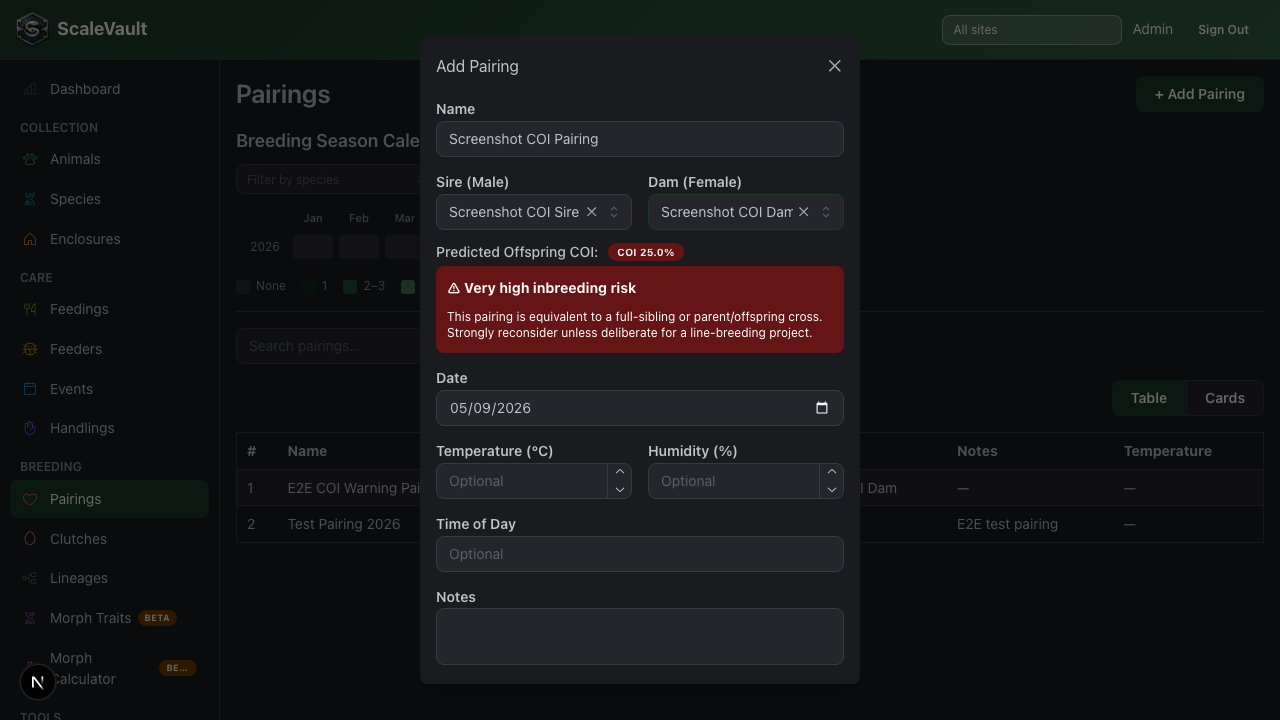
Task: Click into the Notes text area
Action: pyautogui.click(x=640, y=636)
